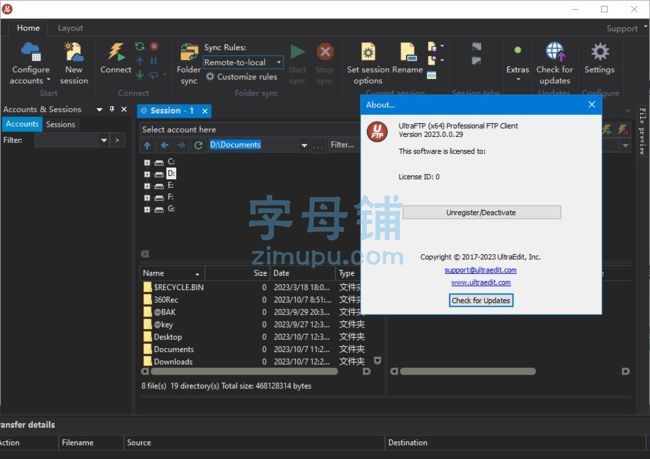Screen dimensions: 650x459
Task: Click the D:\Documents path field
Action: coord(253,145)
